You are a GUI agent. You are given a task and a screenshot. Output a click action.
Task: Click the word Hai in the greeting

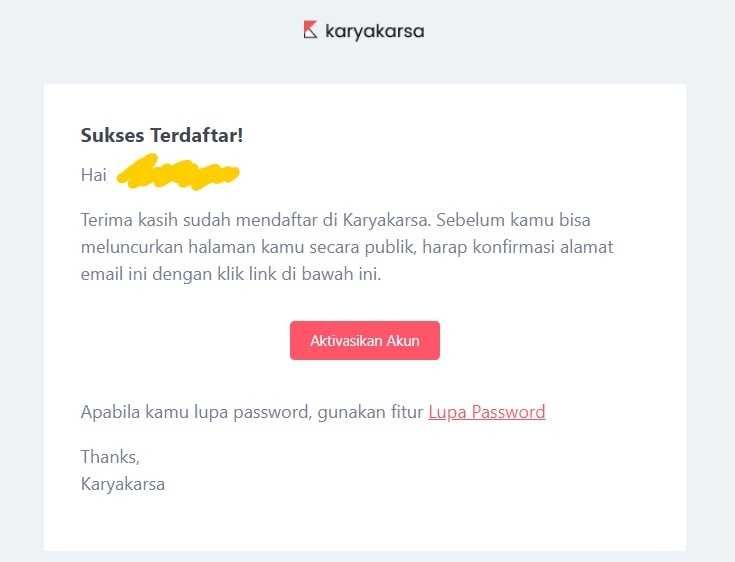coord(93,175)
